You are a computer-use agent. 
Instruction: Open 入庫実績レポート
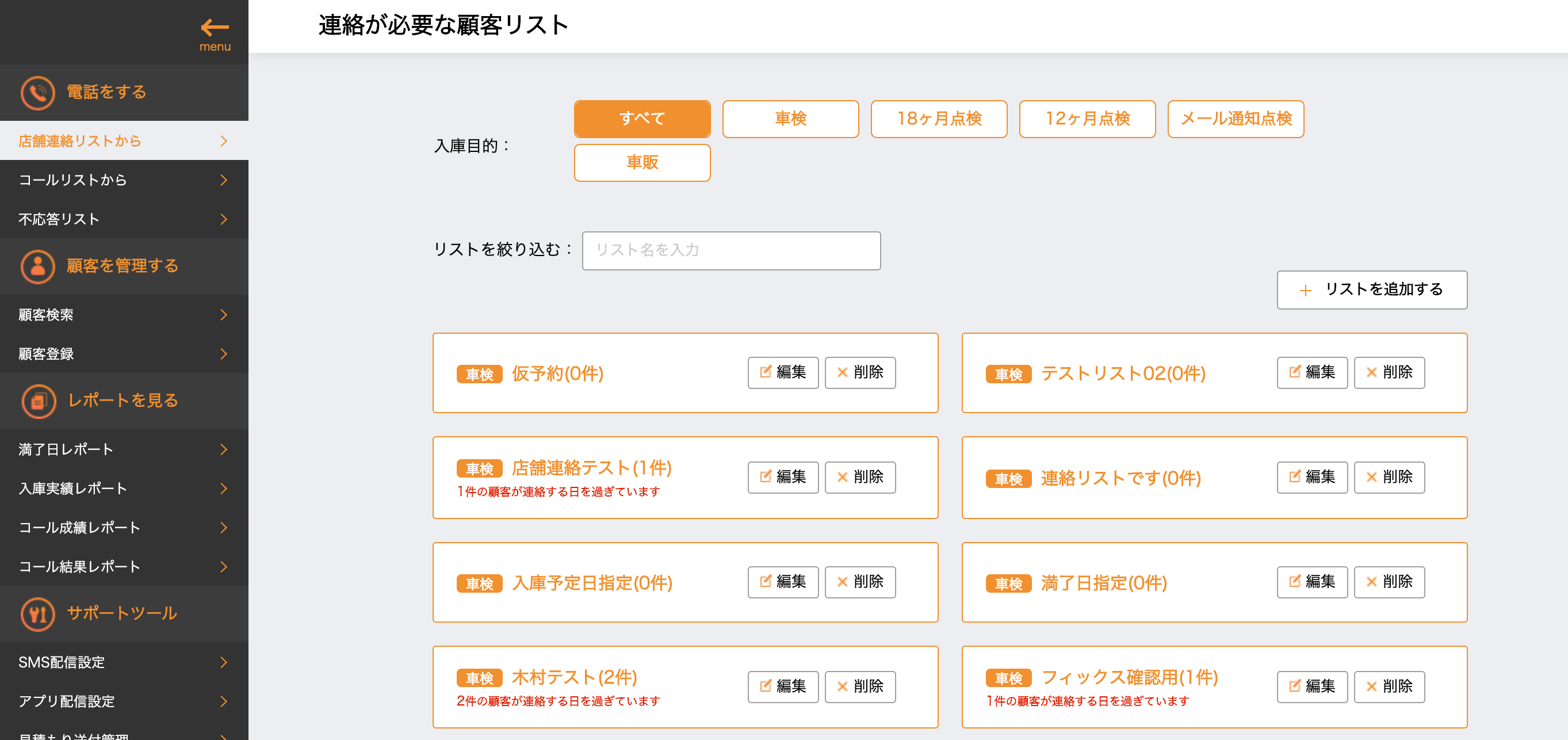(124, 489)
